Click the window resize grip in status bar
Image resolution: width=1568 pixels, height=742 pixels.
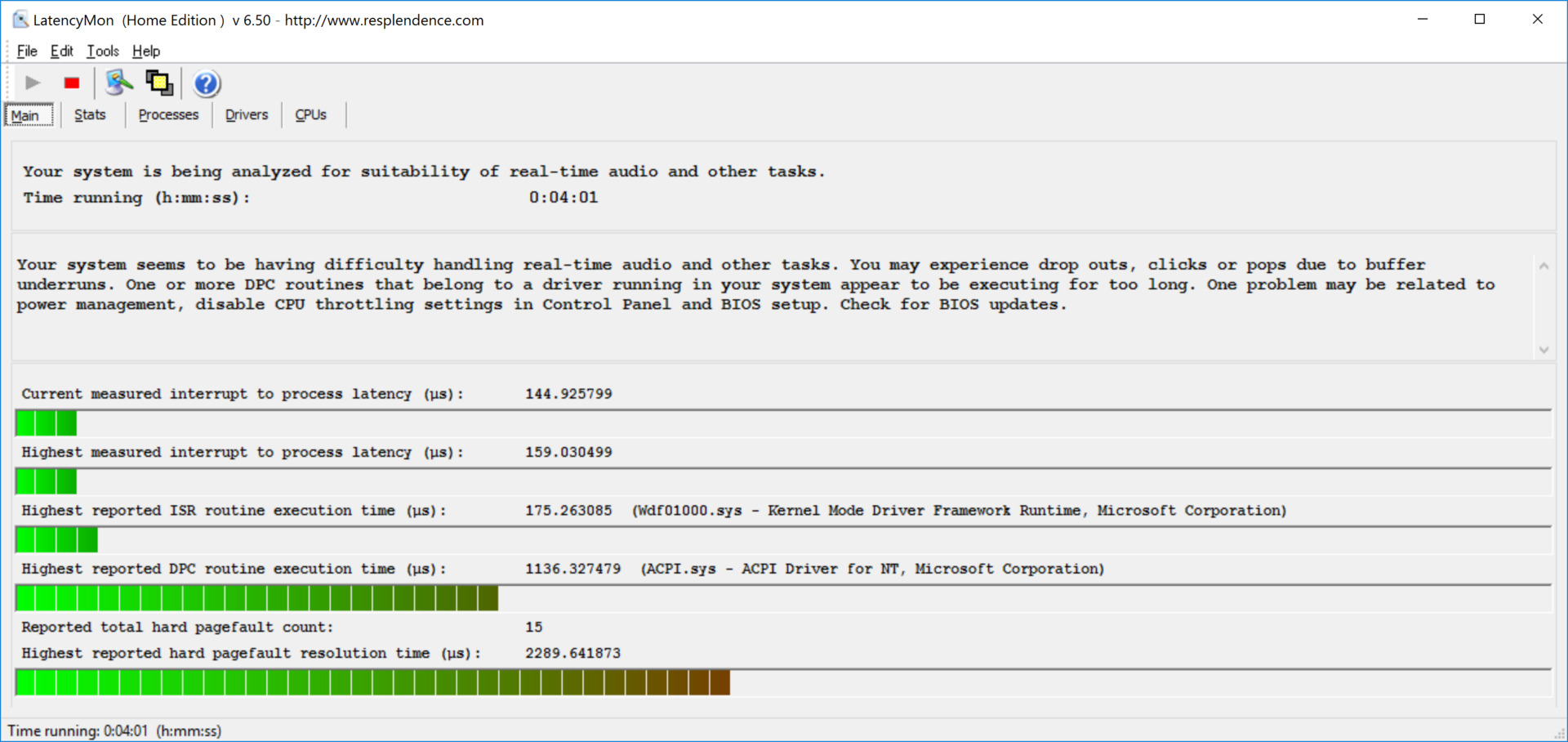(x=1560, y=734)
